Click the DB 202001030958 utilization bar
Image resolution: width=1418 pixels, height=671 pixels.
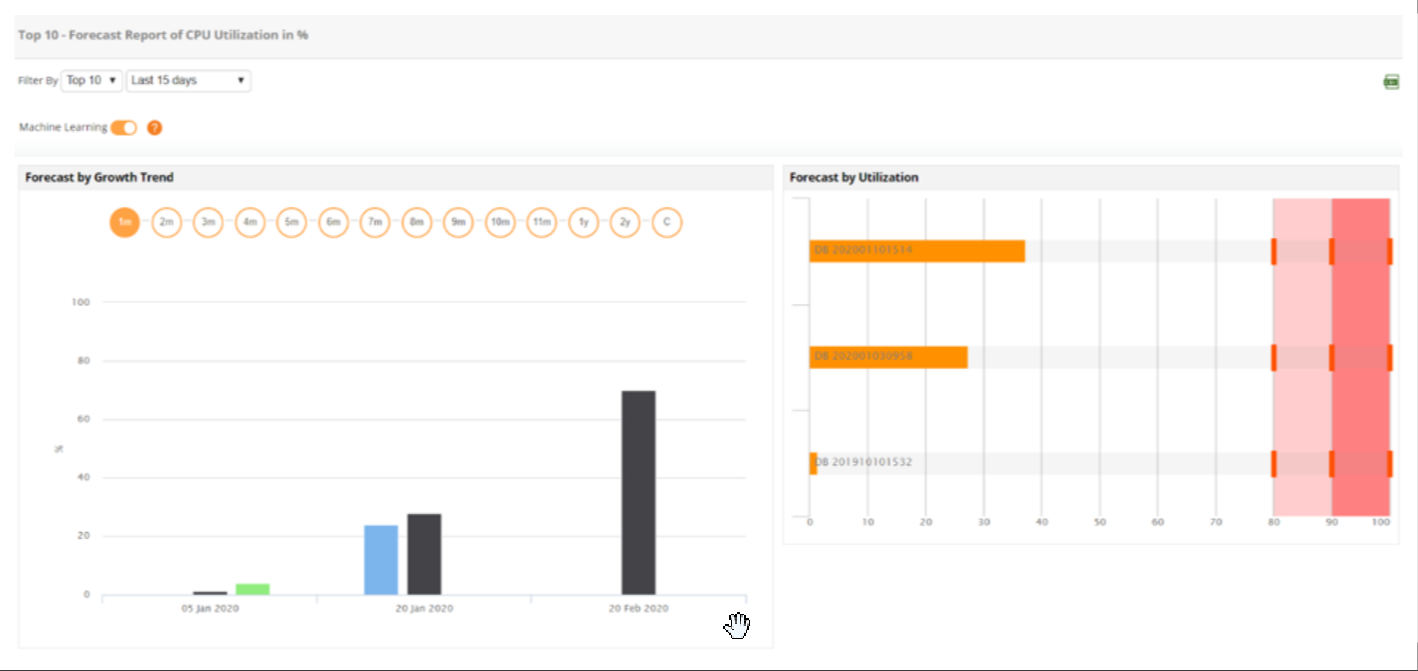pos(888,357)
